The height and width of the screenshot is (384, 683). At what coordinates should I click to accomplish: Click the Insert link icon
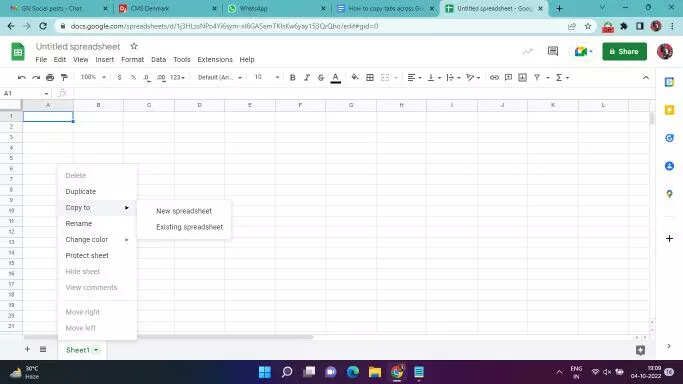pyautogui.click(x=494, y=77)
